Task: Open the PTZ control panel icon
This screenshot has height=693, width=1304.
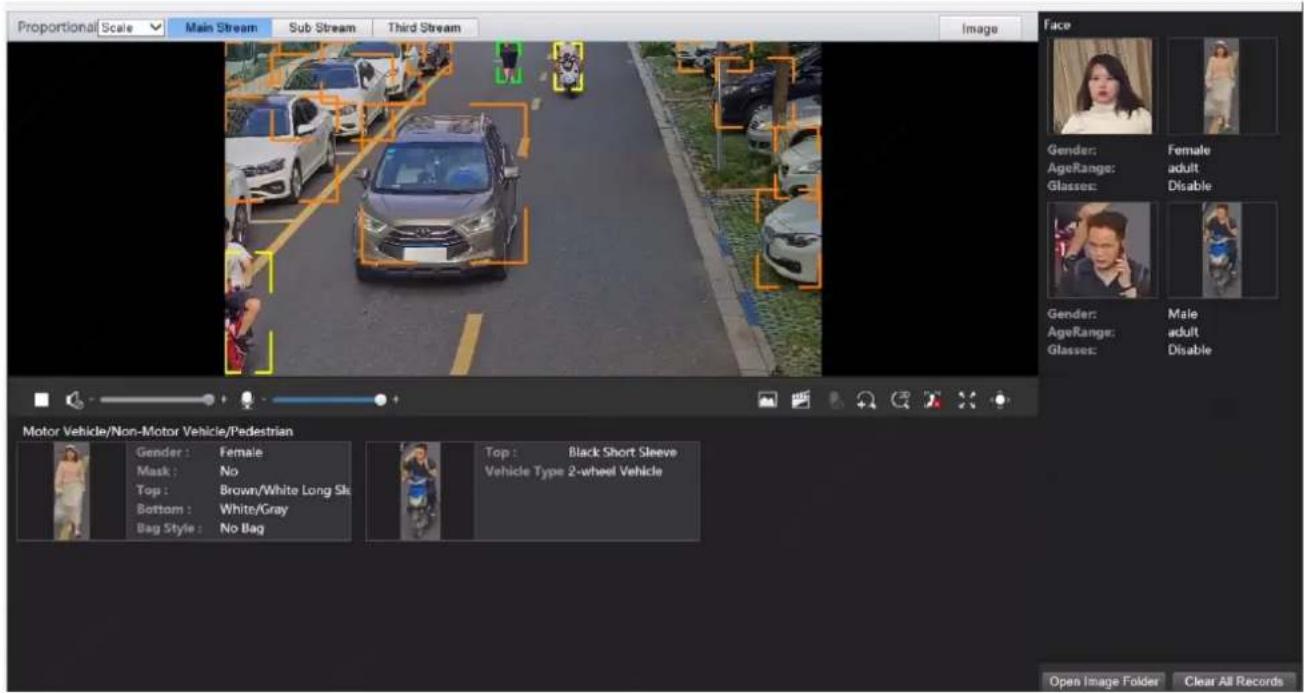Action: coord(999,399)
